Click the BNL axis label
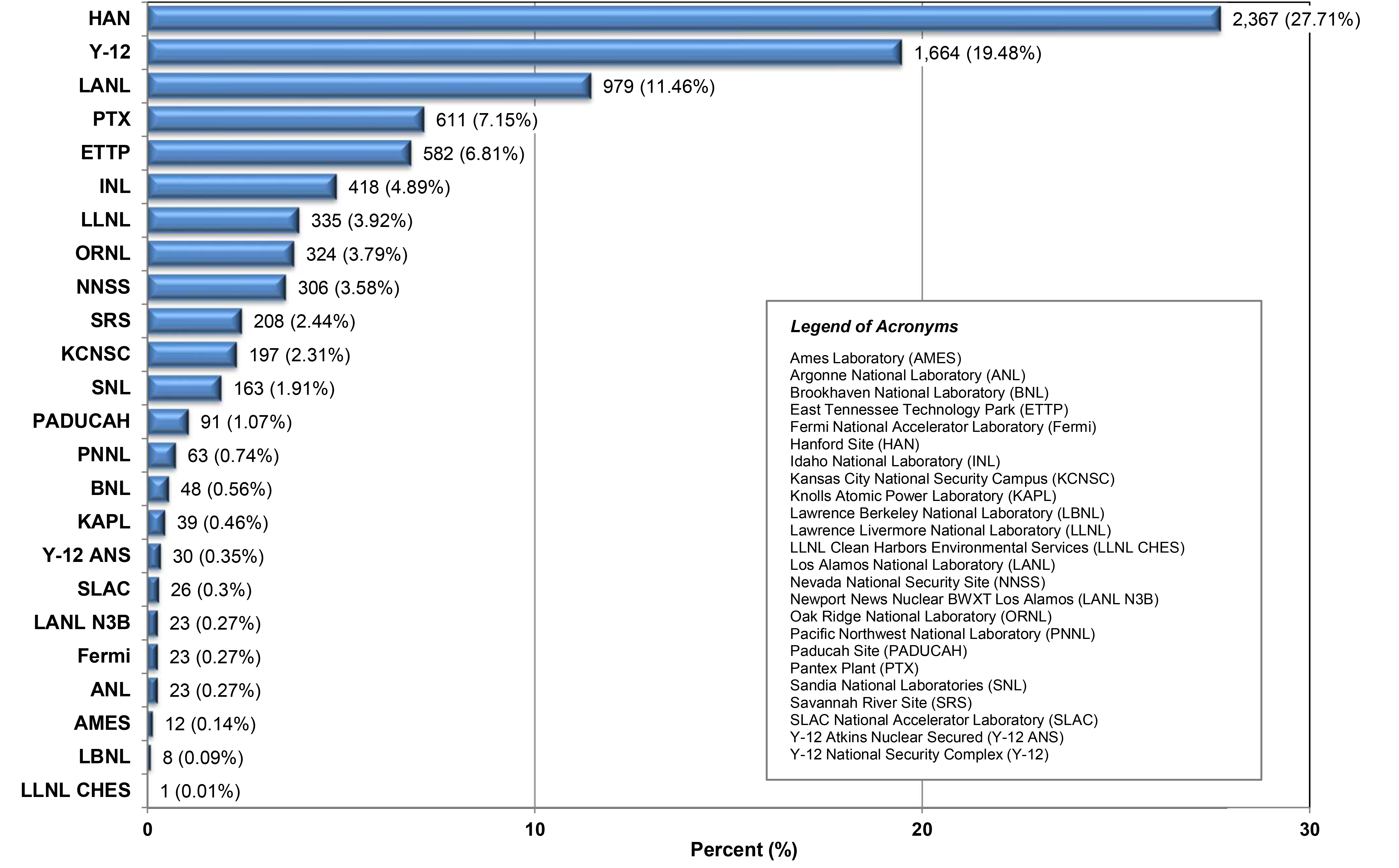Screen dimensions: 1399x868 [x=110, y=488]
